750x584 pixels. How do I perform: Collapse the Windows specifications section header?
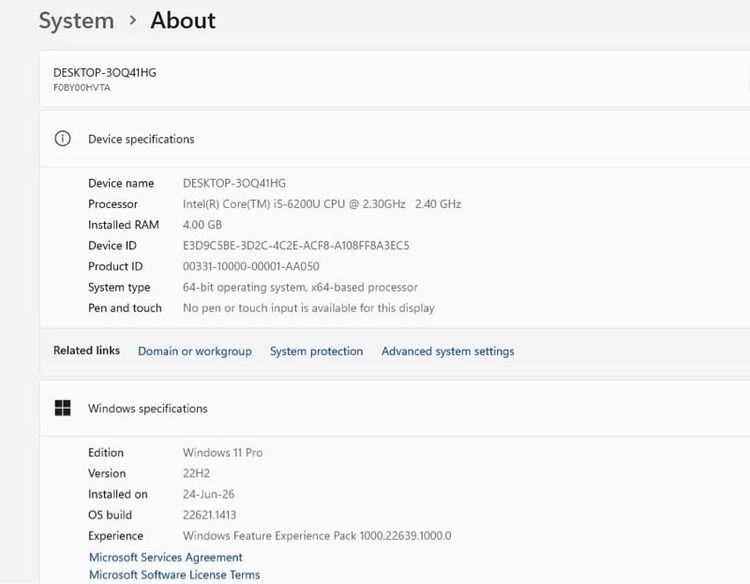[395, 408]
